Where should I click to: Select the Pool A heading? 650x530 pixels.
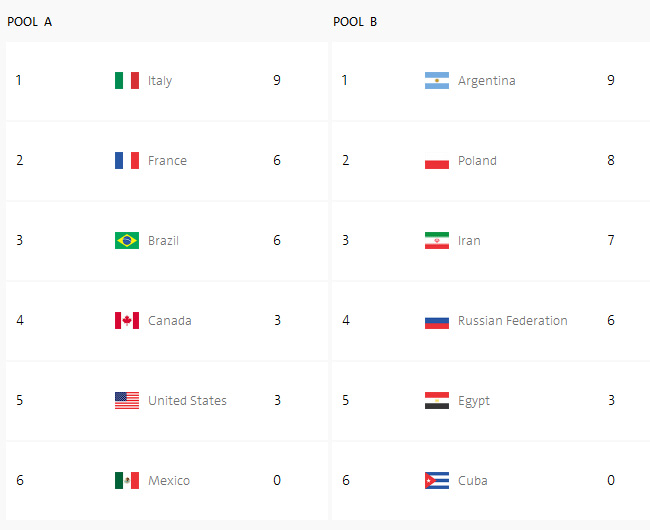click(x=30, y=21)
